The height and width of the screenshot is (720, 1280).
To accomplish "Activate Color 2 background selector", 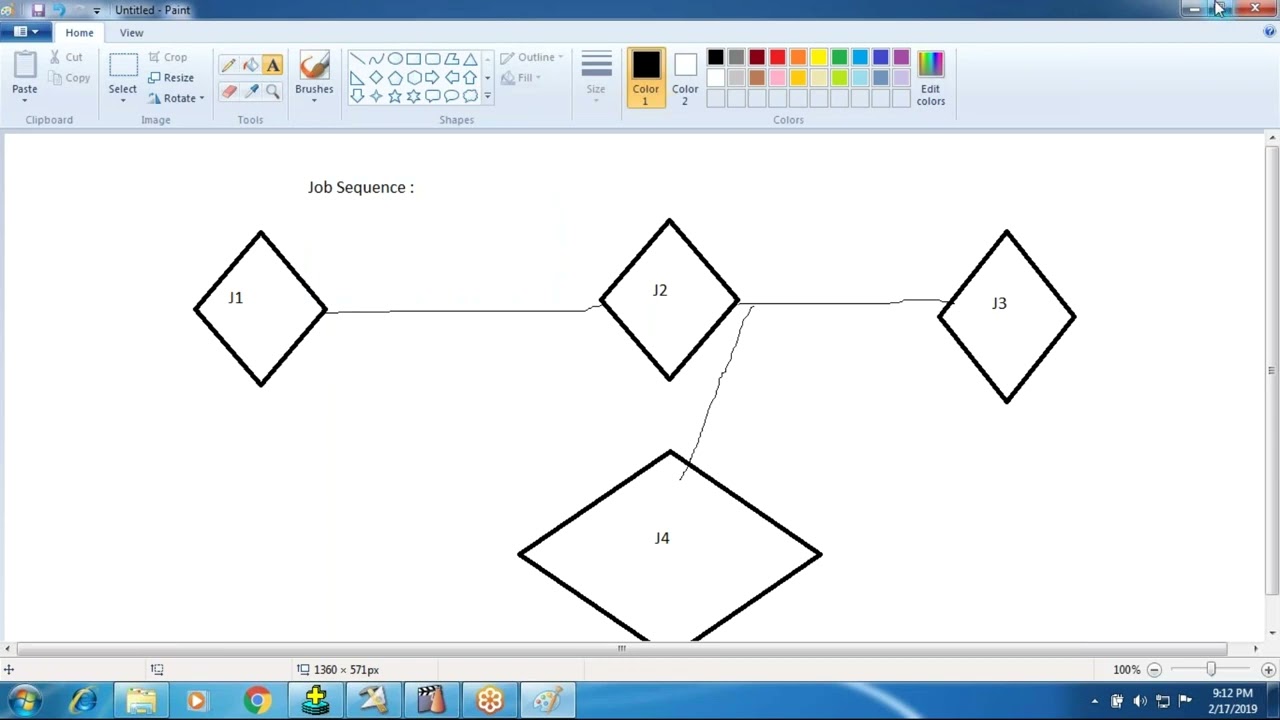I will pos(685,78).
